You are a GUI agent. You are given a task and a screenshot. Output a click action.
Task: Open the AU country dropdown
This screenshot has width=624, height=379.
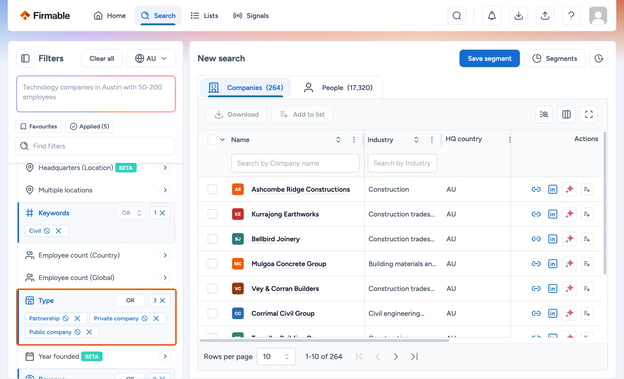pos(151,59)
